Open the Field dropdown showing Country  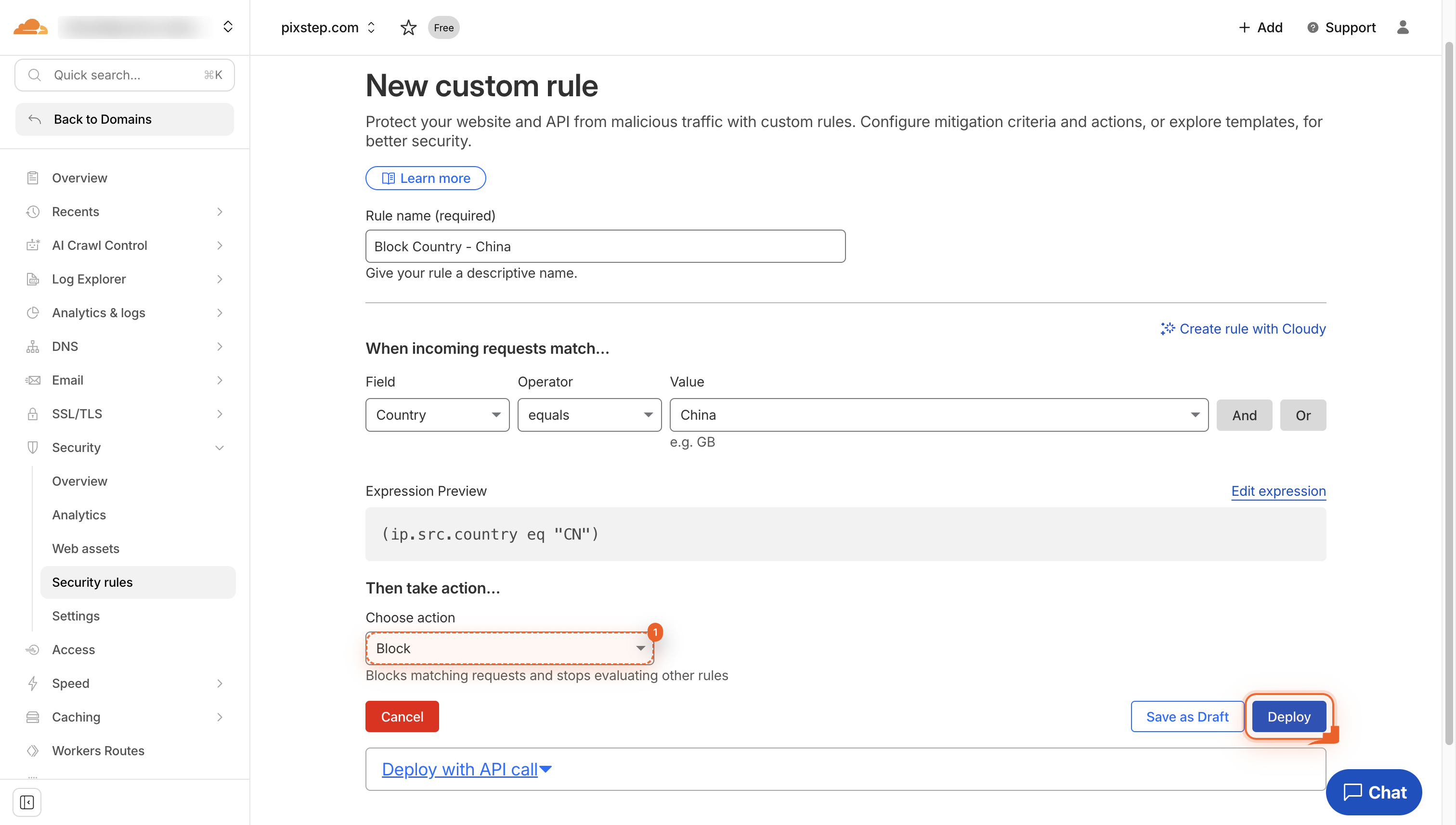437,415
